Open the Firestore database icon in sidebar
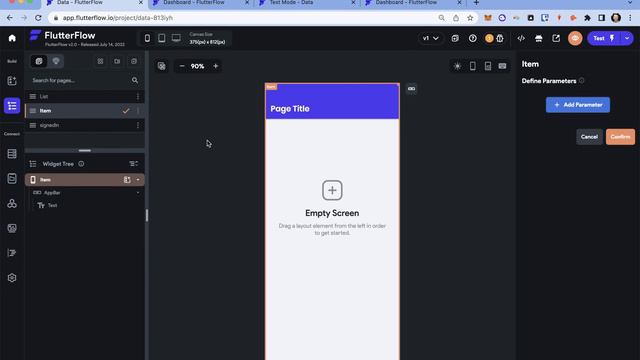 point(12,154)
